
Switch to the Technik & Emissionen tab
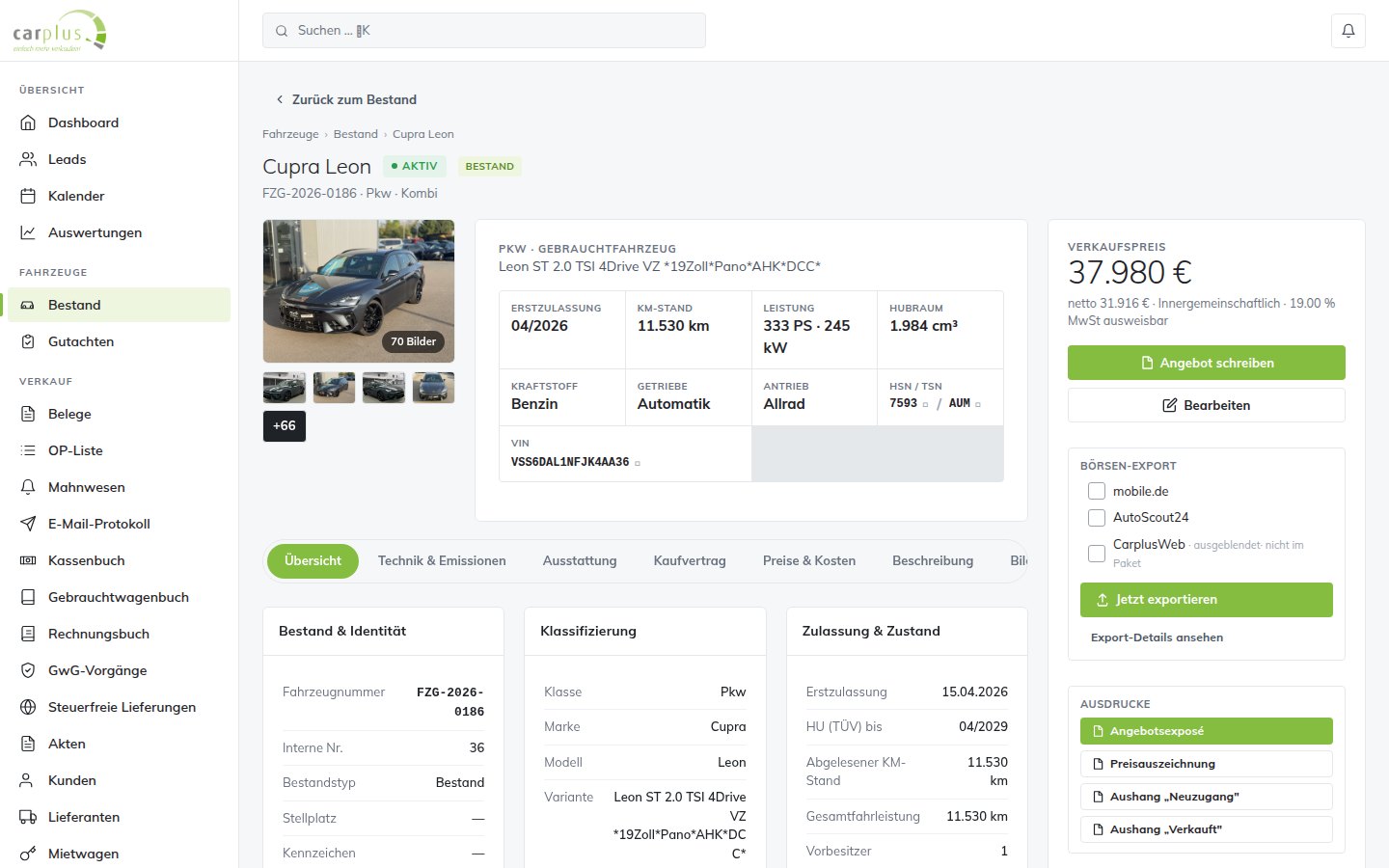[442, 560]
